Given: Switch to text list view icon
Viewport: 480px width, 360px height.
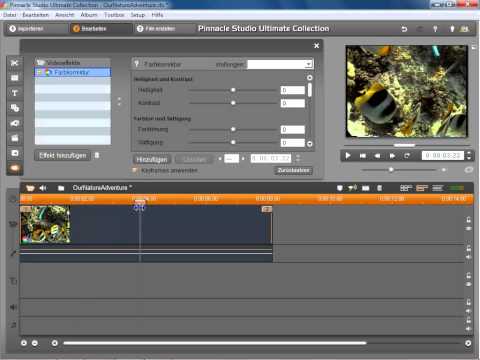Looking at the screenshot, I should click(438, 188).
